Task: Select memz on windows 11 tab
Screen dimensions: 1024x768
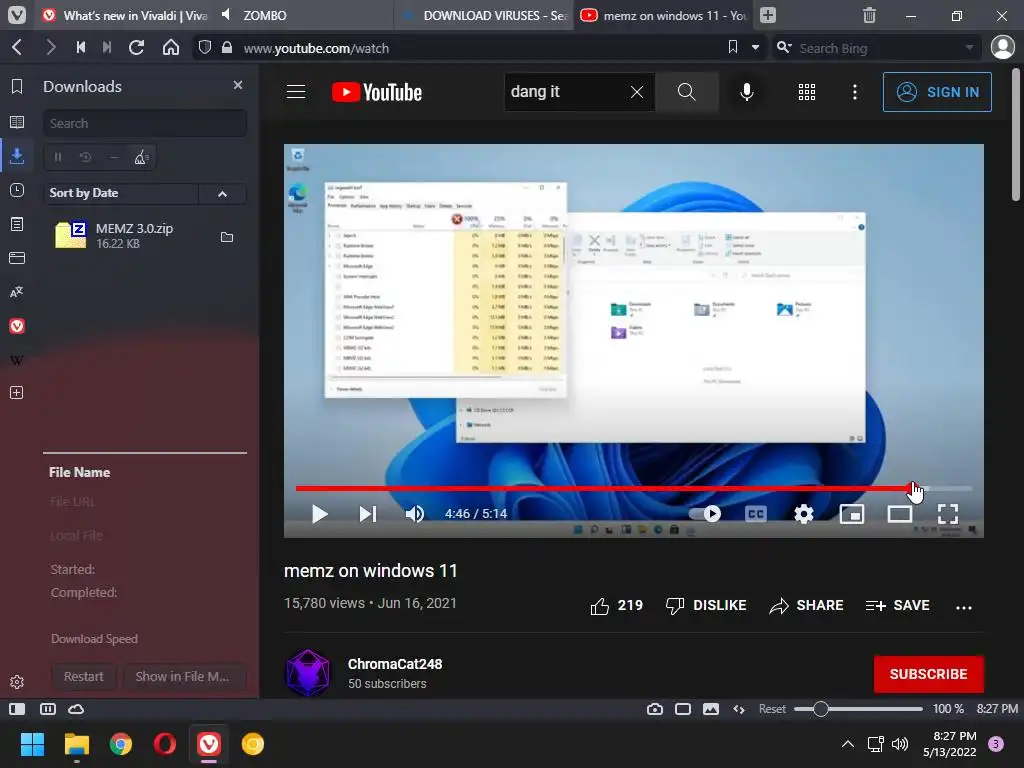Action: 664,15
